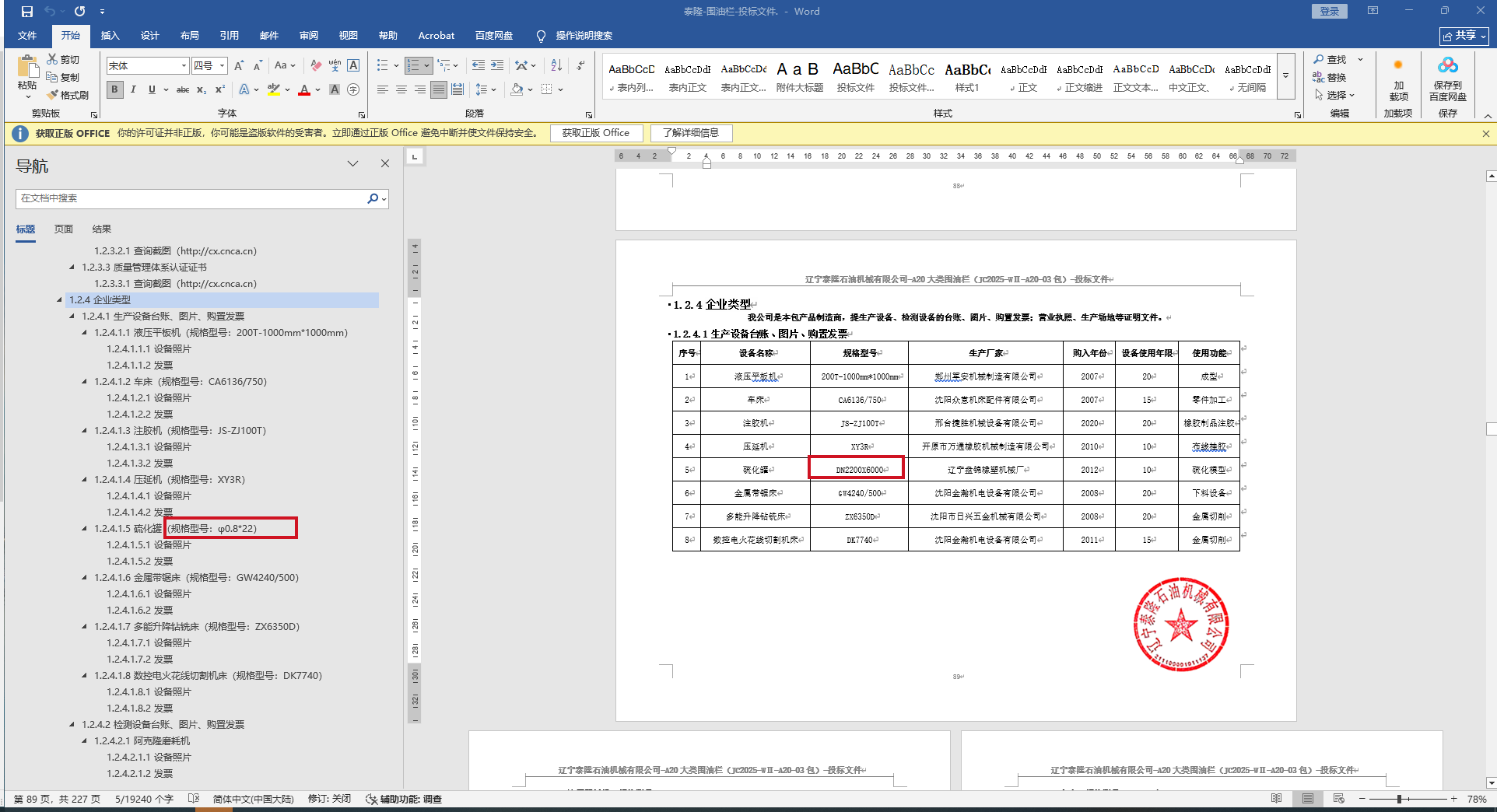
Task: Toggle subscript formatting
Action: (202, 89)
